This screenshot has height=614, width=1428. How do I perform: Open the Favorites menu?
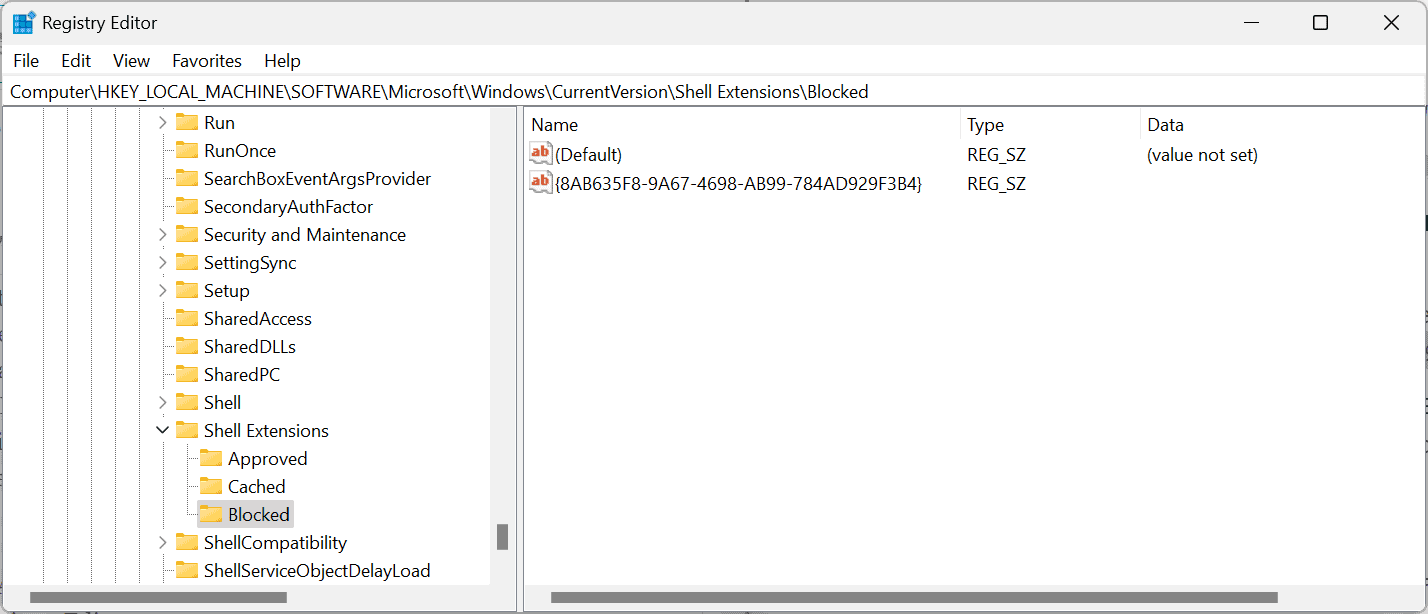click(207, 61)
